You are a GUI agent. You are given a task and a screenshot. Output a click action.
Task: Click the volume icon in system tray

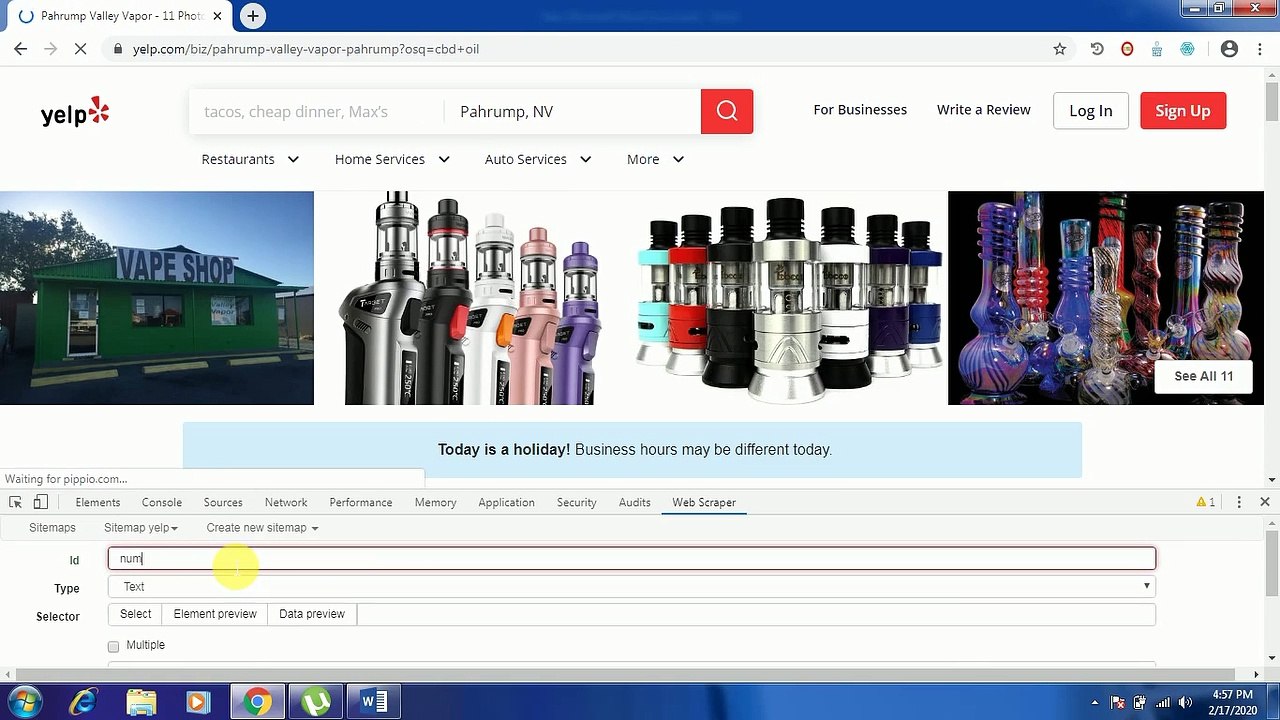pos(1186,702)
